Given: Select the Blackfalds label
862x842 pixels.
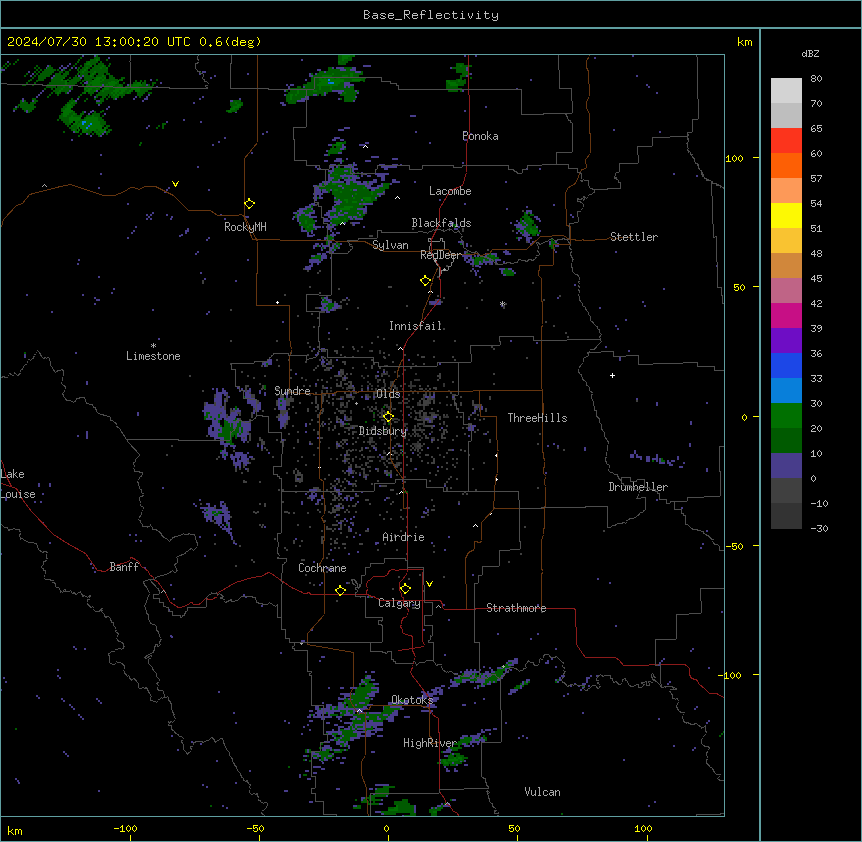Looking at the screenshot, I should [x=441, y=223].
